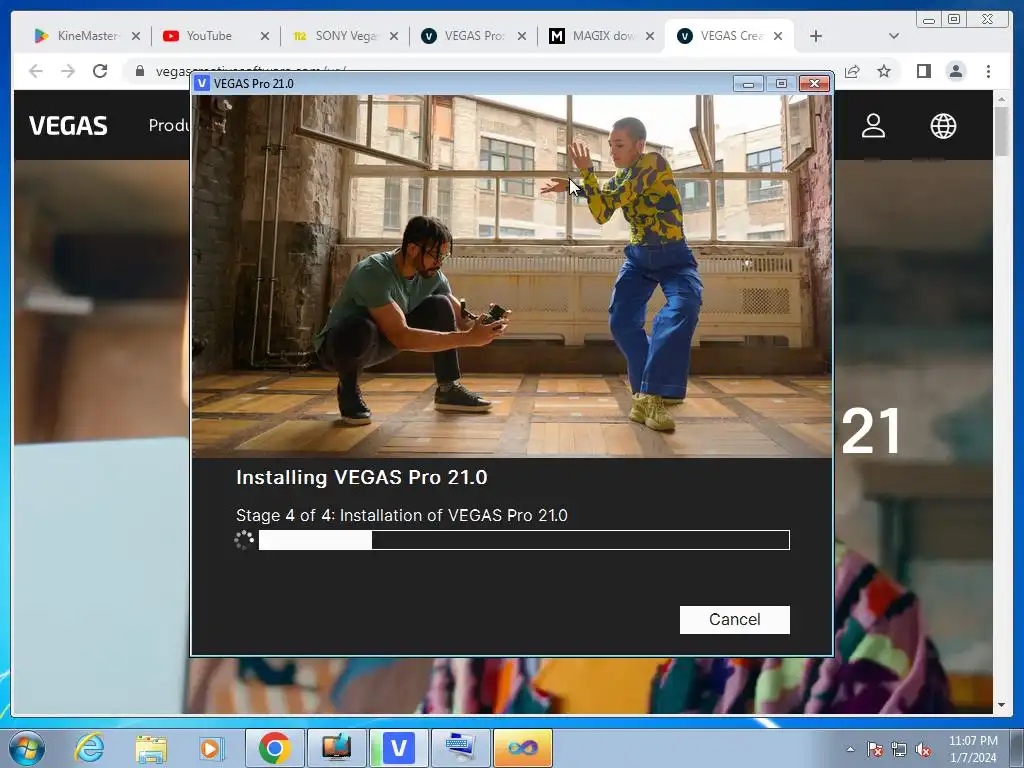Screen dimensions: 1024x768
Task: Click the installation progress bar
Action: click(524, 540)
